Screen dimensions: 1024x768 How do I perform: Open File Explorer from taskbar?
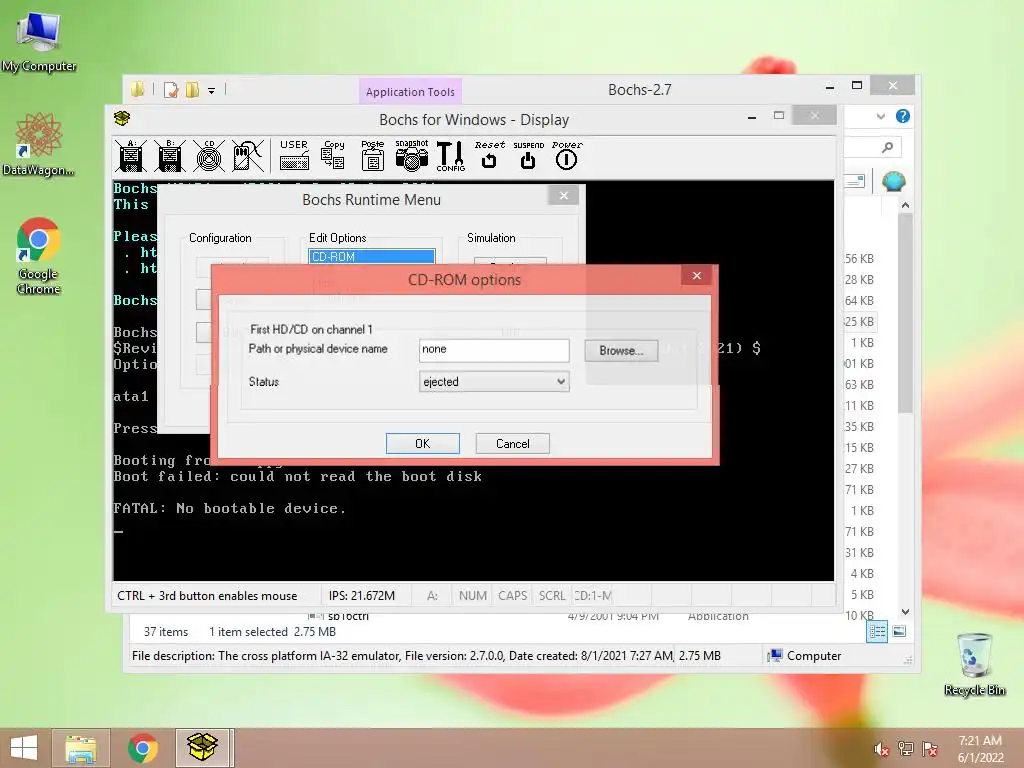(81, 748)
